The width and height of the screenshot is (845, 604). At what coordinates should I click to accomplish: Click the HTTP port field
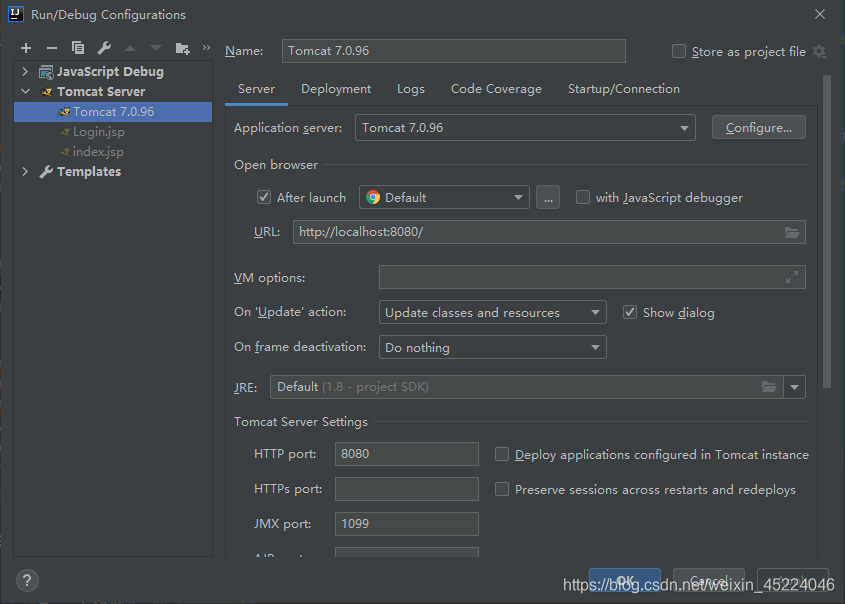[x=406, y=454]
